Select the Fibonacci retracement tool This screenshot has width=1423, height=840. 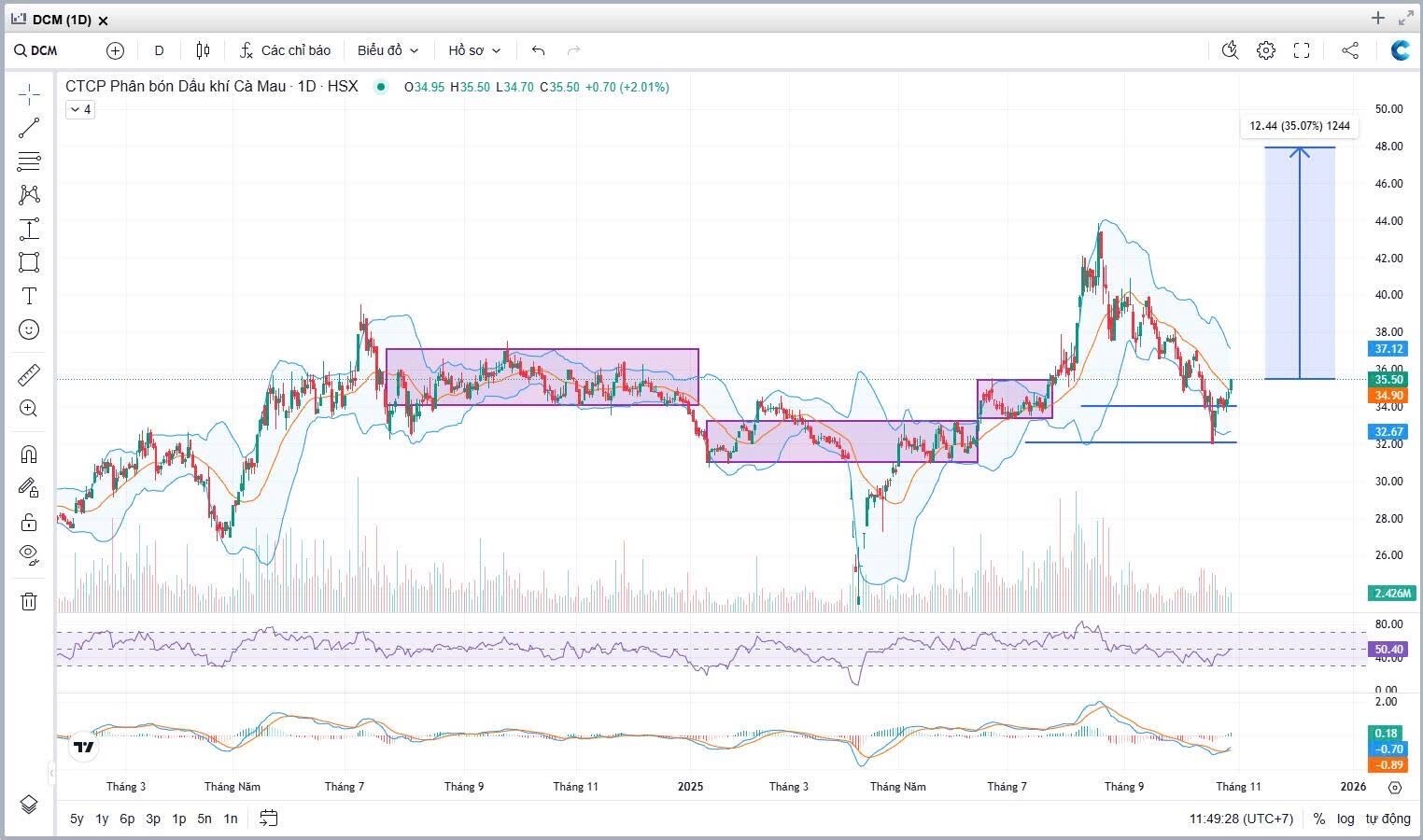(29, 161)
